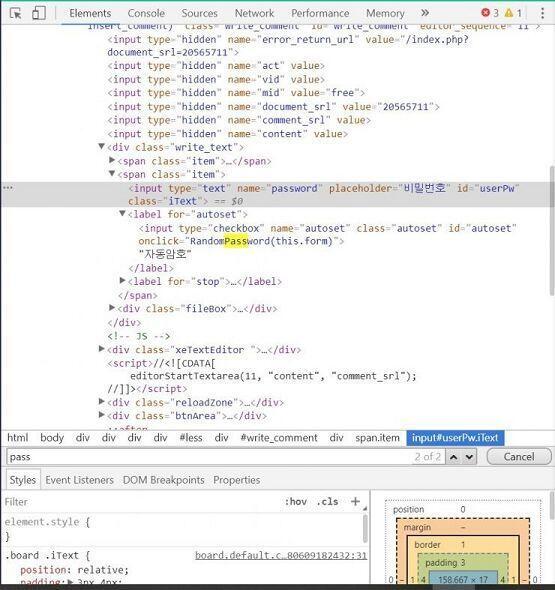Open the Event Listeners pane tab

79,480
